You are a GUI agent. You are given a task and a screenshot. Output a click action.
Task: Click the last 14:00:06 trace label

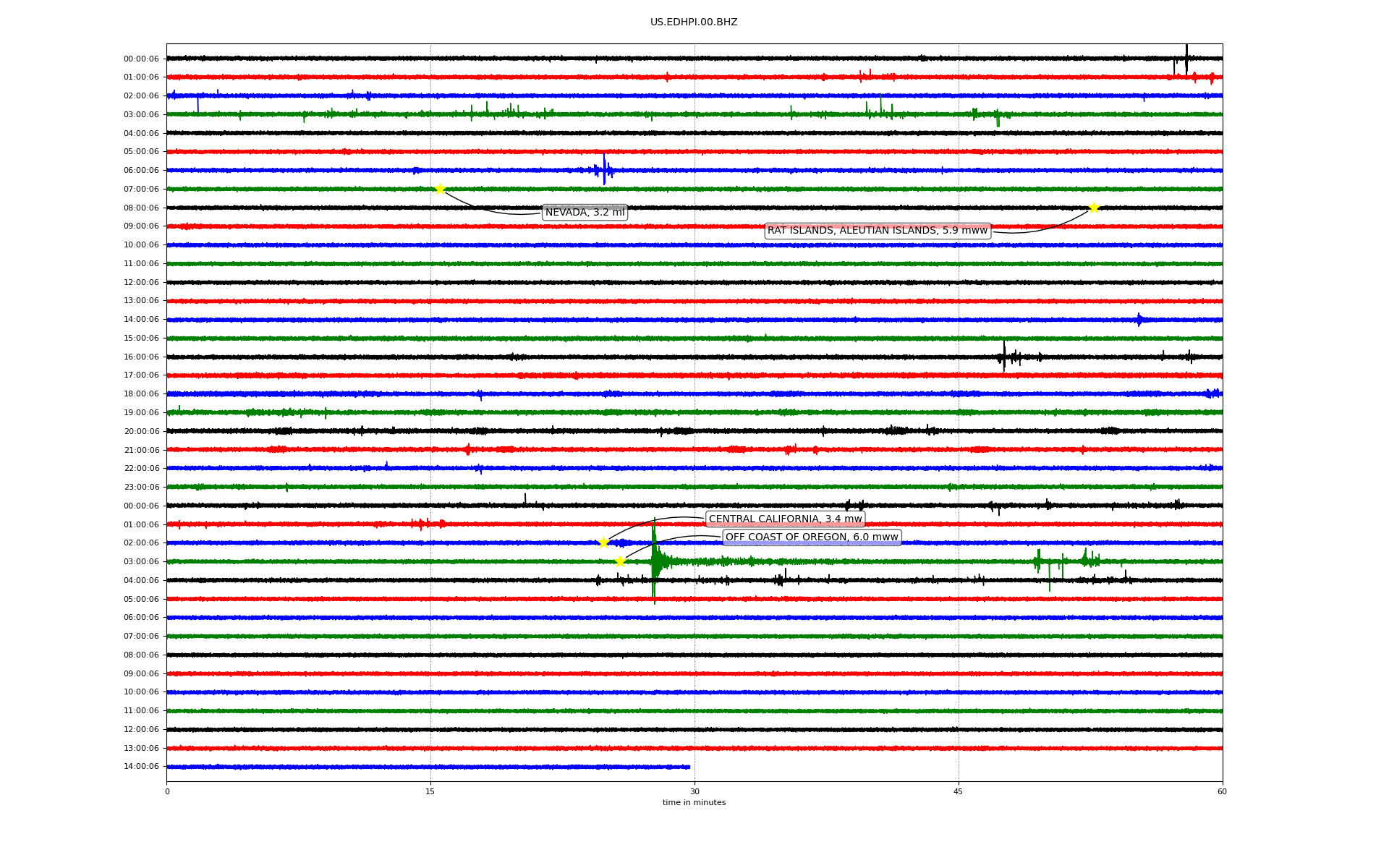click(141, 767)
